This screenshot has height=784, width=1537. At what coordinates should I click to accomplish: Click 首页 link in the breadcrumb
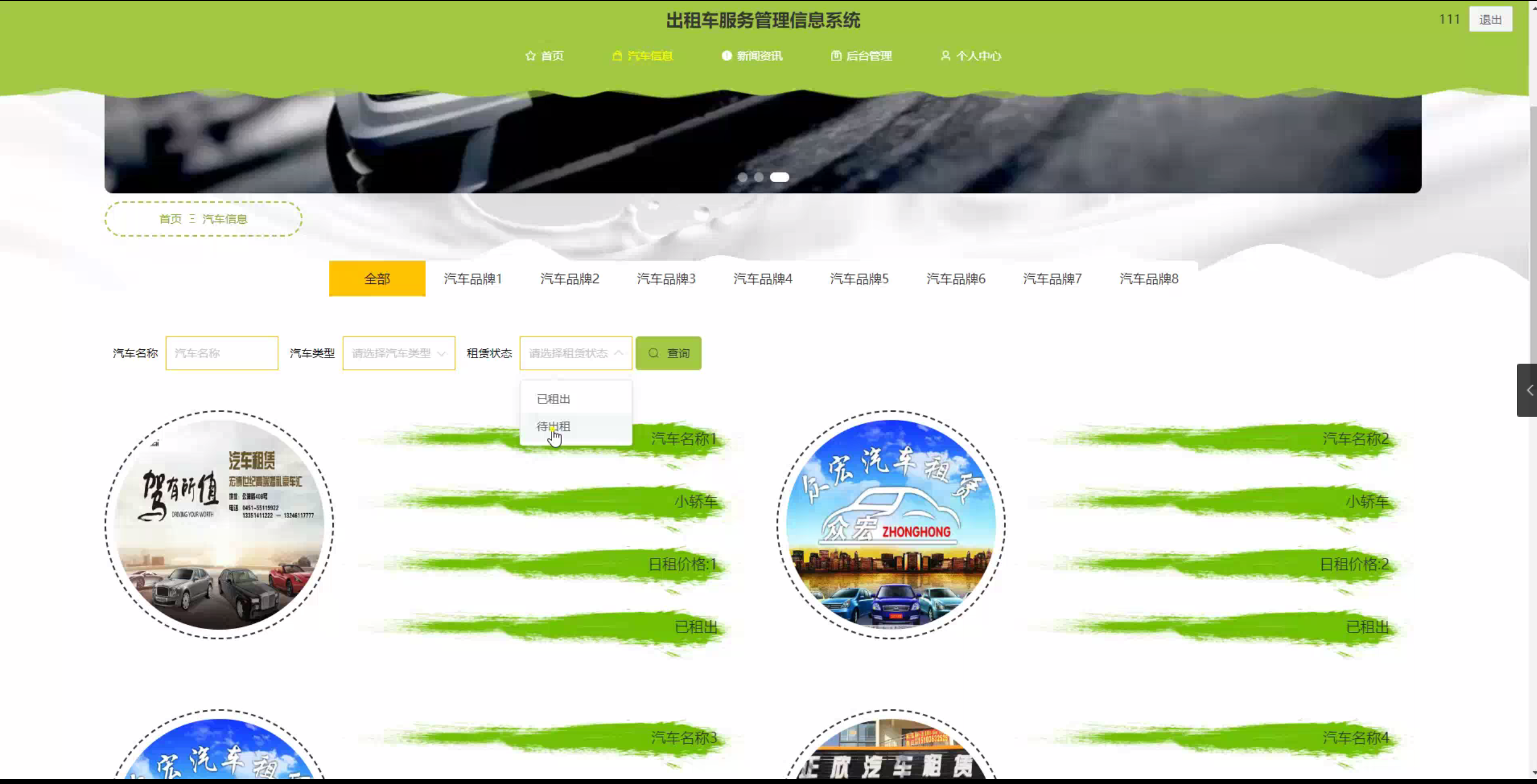[x=170, y=219]
